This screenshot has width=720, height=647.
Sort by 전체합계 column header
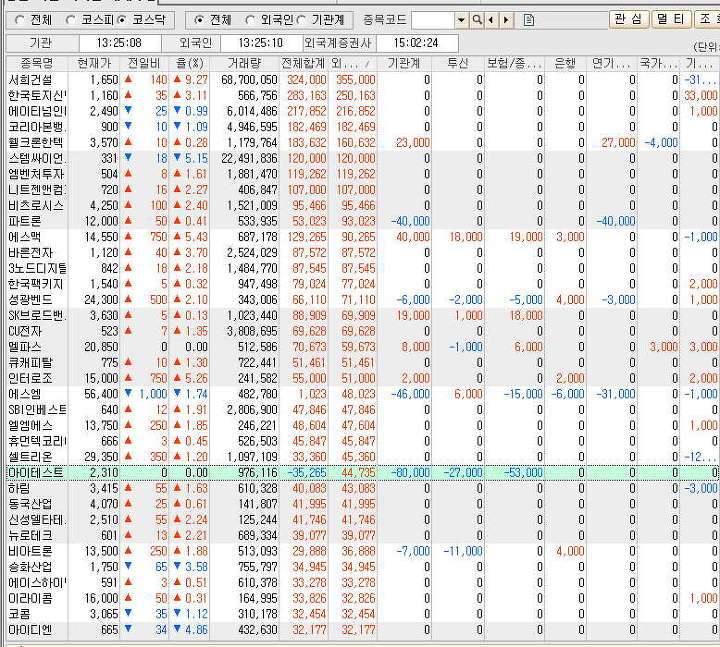303,63
